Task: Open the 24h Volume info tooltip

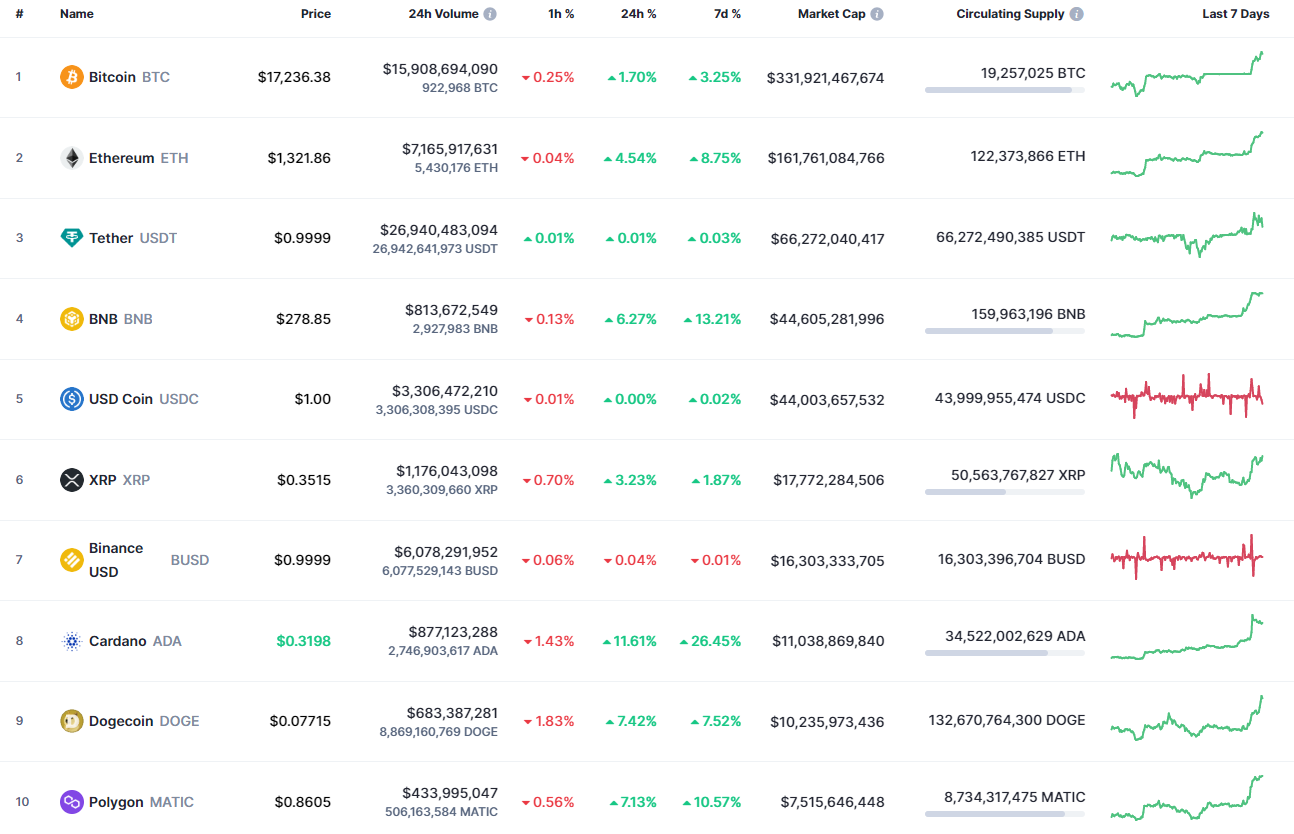Action: pos(489,14)
